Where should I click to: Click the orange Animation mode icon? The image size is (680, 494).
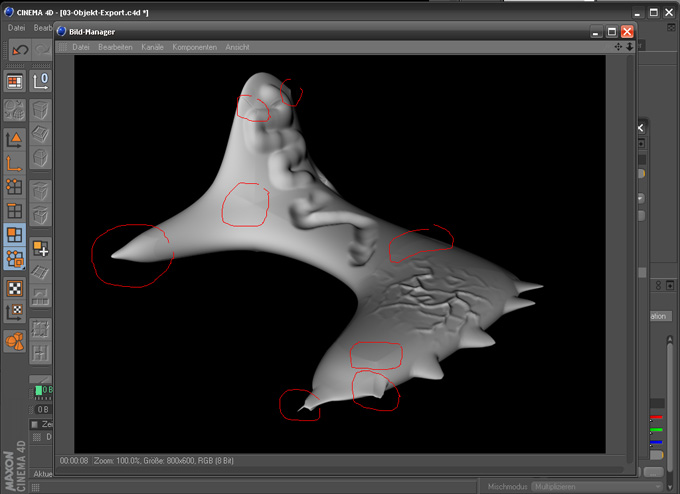pyautogui.click(x=15, y=341)
